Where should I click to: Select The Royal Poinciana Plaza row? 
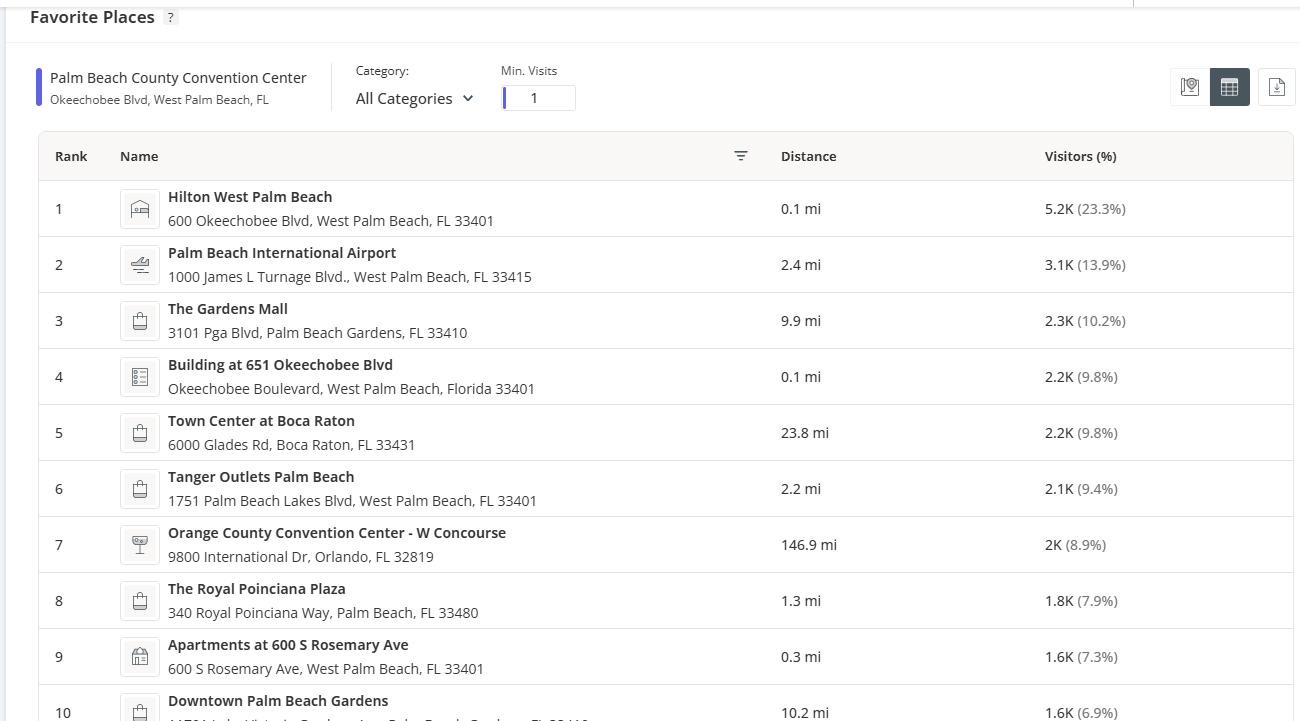coord(600,601)
